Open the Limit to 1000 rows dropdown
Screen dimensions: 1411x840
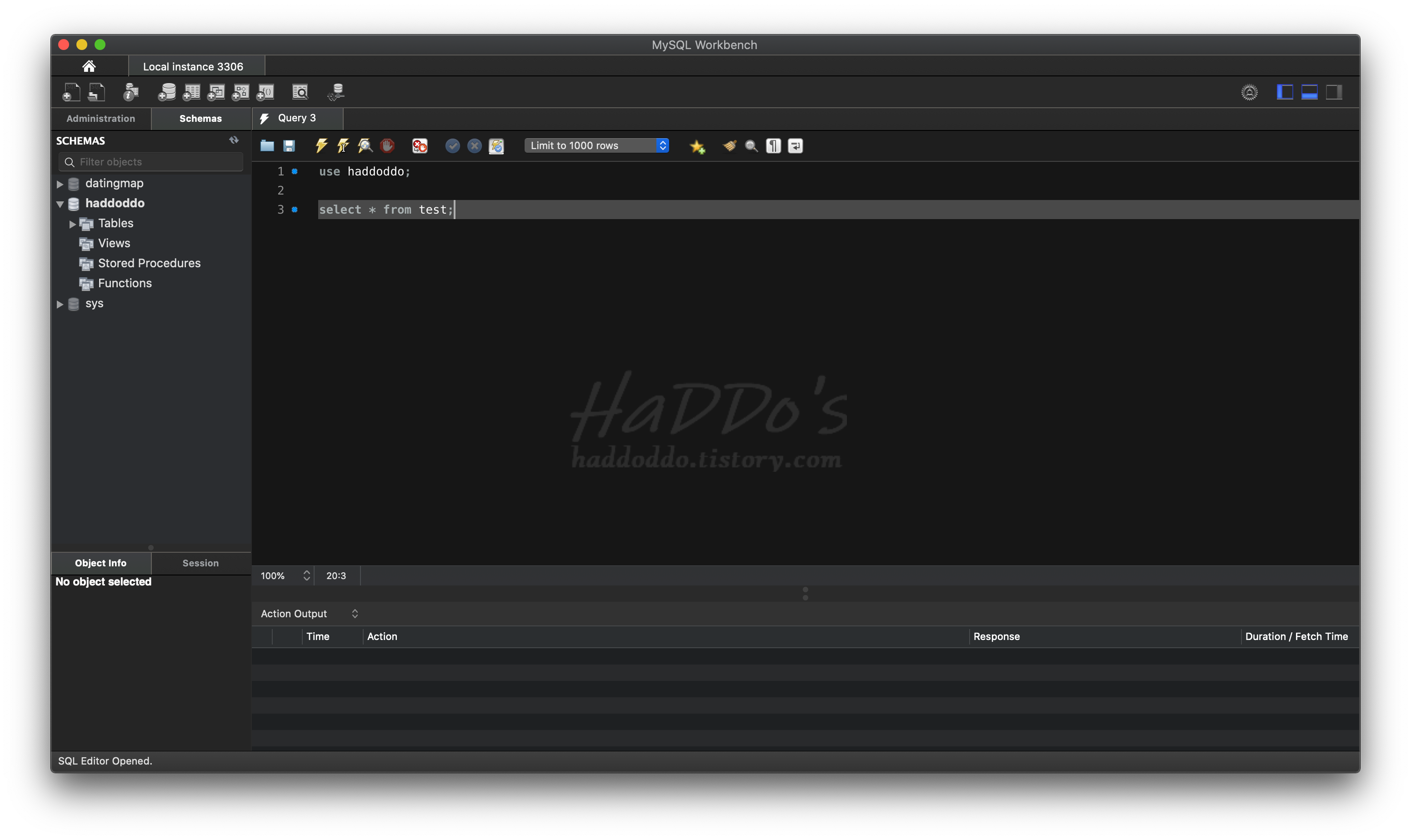click(597, 145)
